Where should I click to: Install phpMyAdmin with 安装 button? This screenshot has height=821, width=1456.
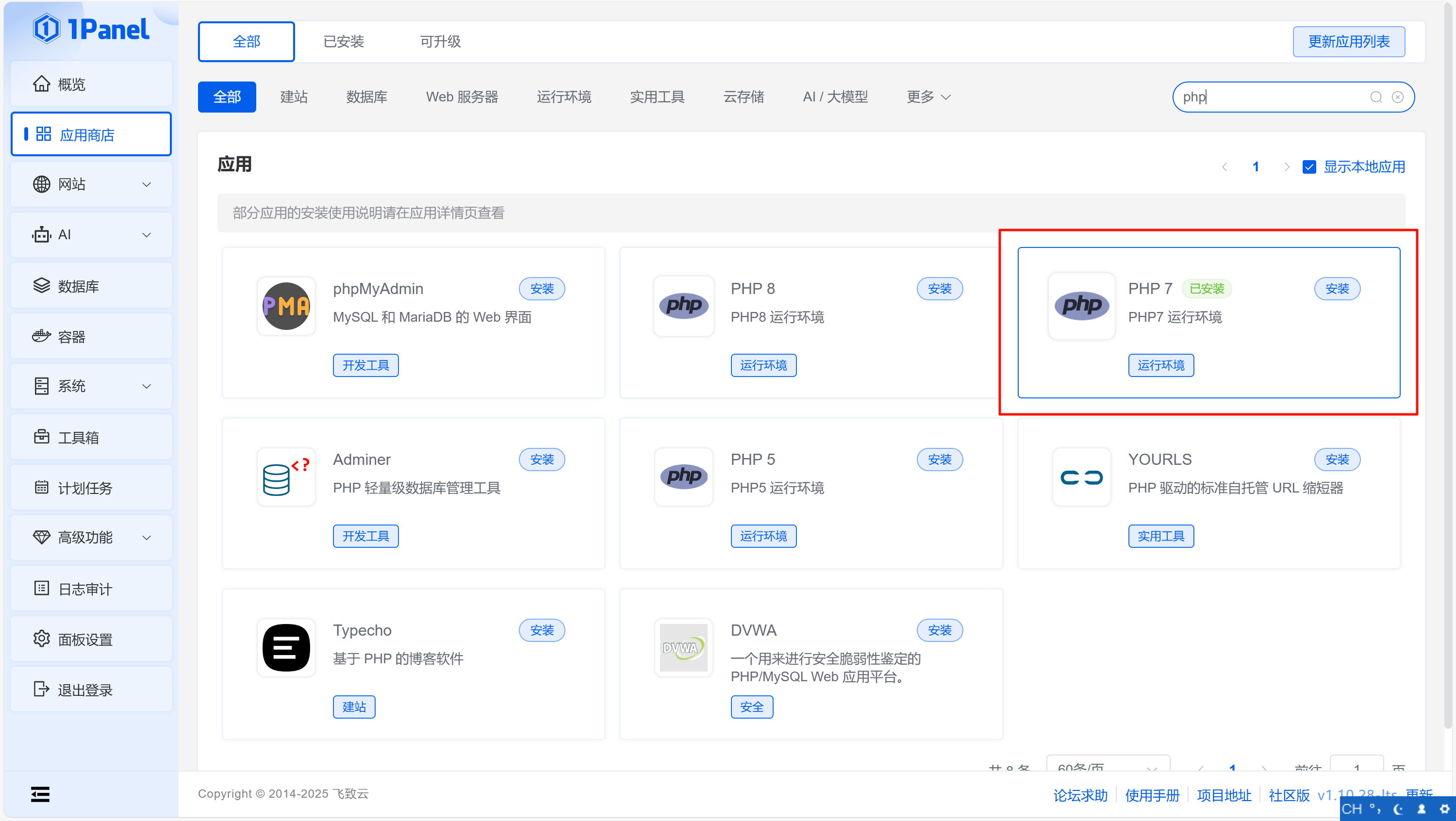(x=542, y=289)
